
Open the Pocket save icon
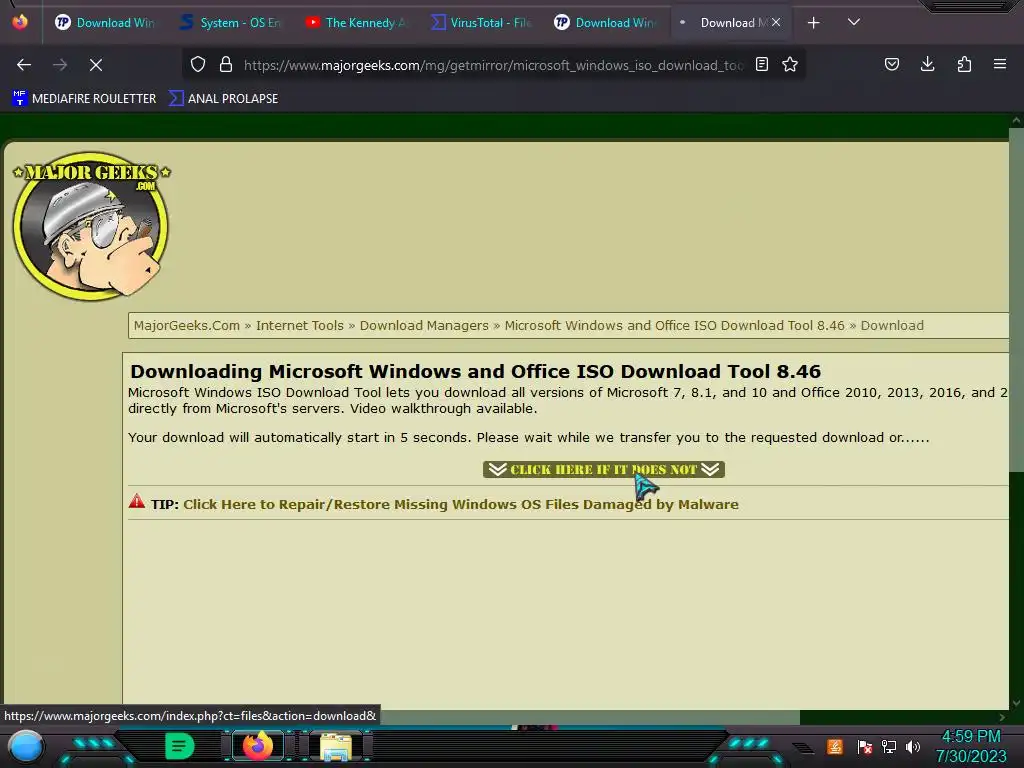pyautogui.click(x=891, y=64)
